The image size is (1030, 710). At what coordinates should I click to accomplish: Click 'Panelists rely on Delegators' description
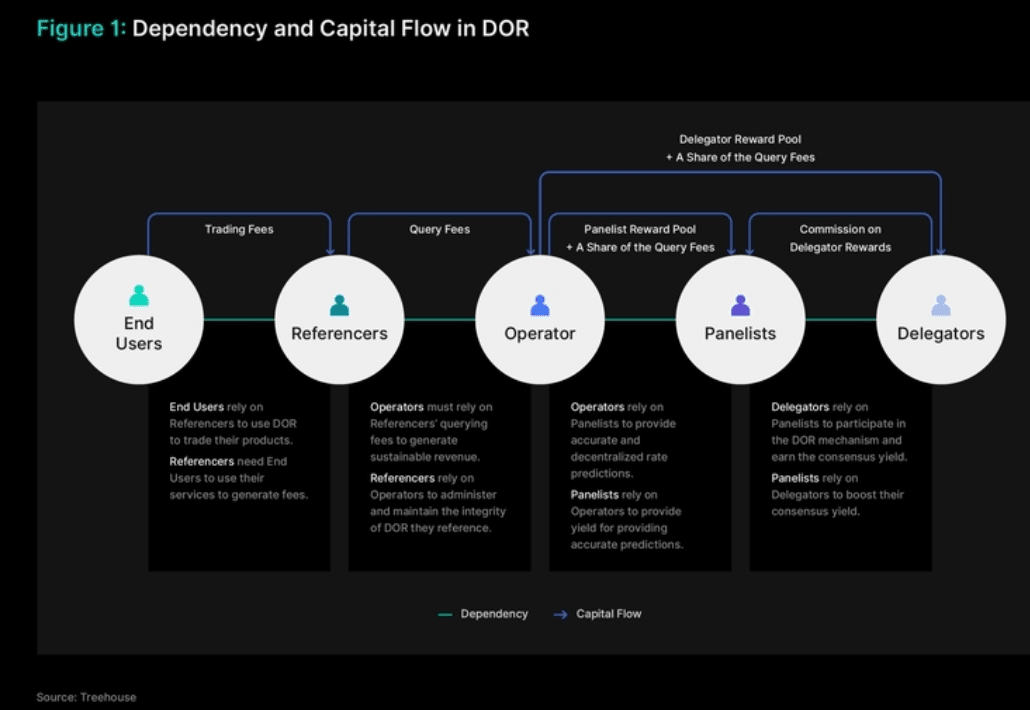pyautogui.click(x=838, y=495)
